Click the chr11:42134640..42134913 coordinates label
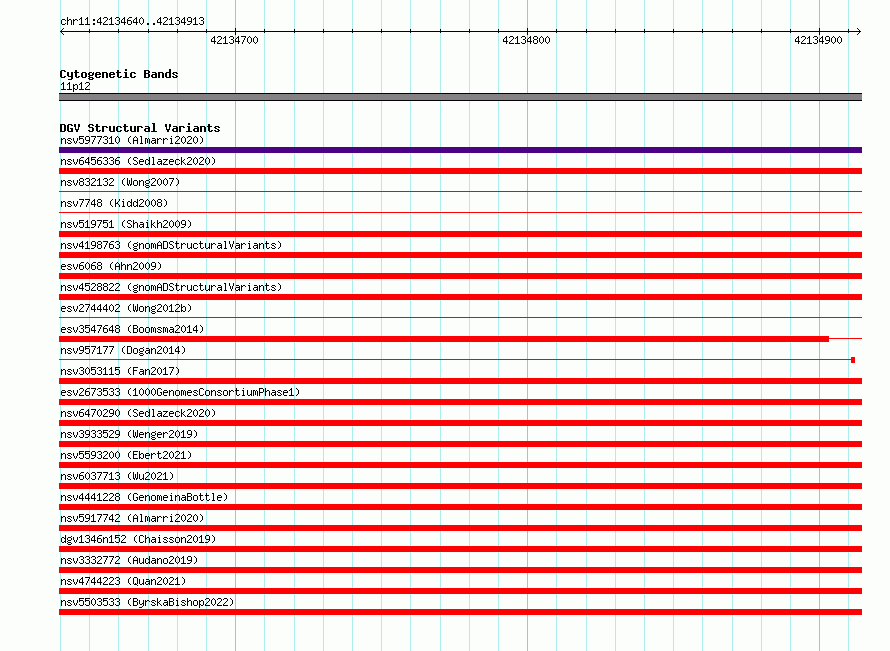 [132, 21]
